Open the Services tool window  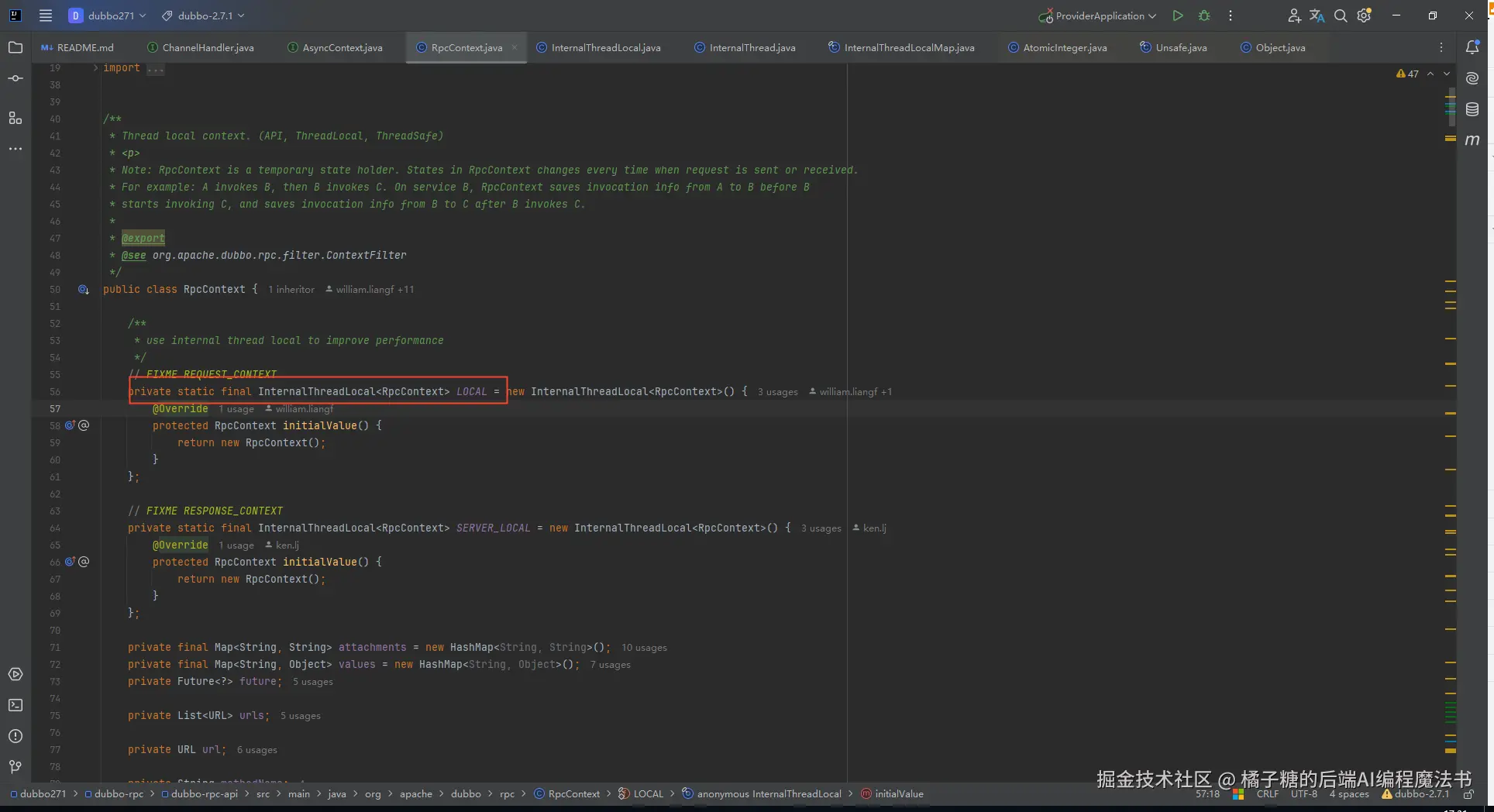15,674
